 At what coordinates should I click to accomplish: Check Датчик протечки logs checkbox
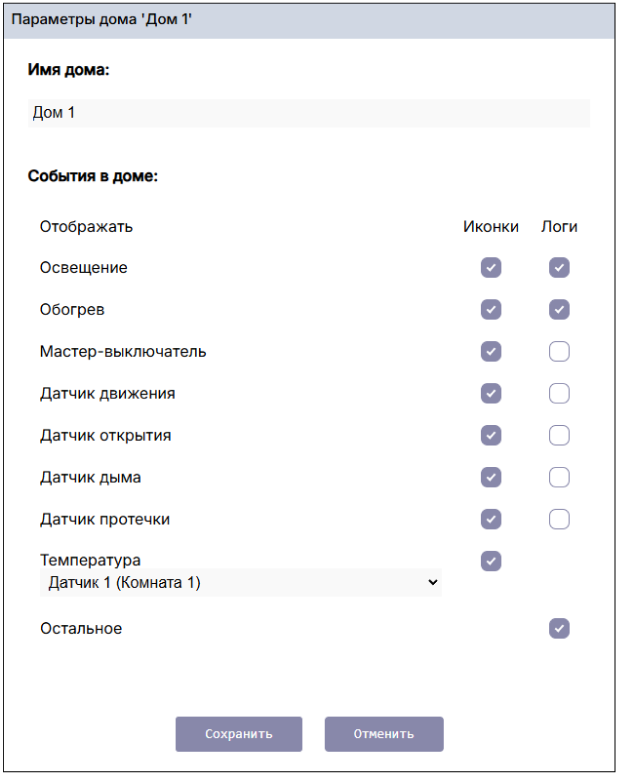pos(559,519)
